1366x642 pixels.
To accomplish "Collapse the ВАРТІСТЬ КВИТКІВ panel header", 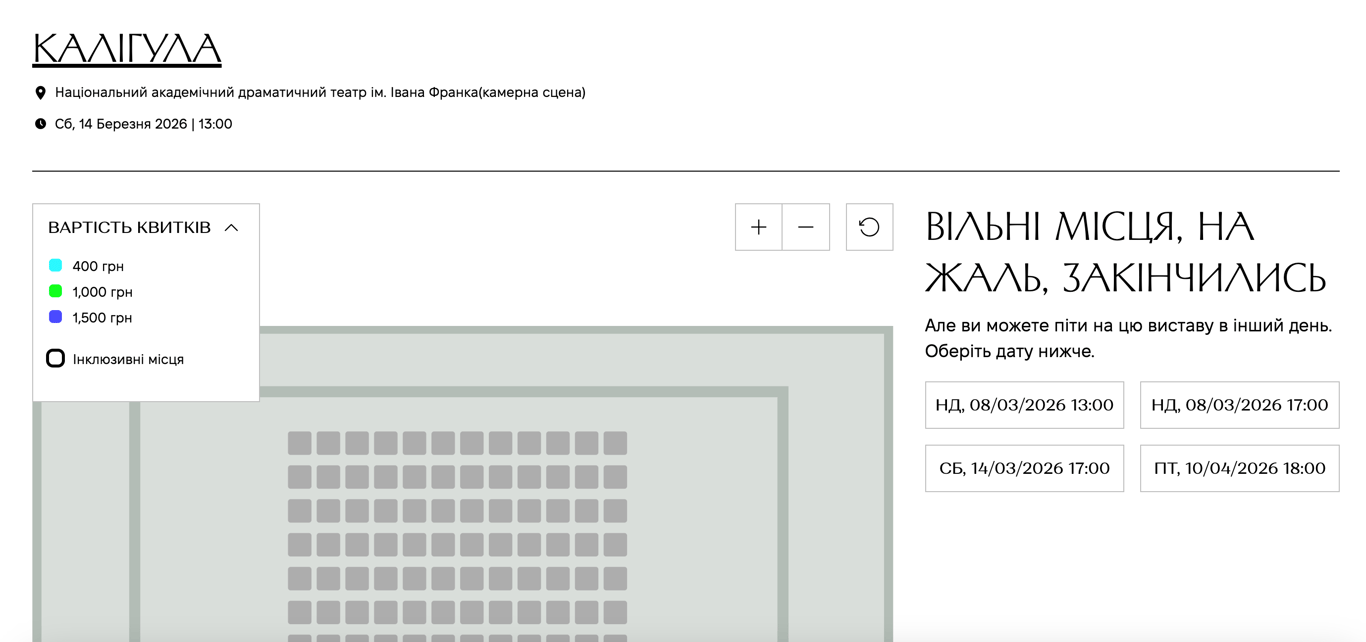I will point(130,228).
